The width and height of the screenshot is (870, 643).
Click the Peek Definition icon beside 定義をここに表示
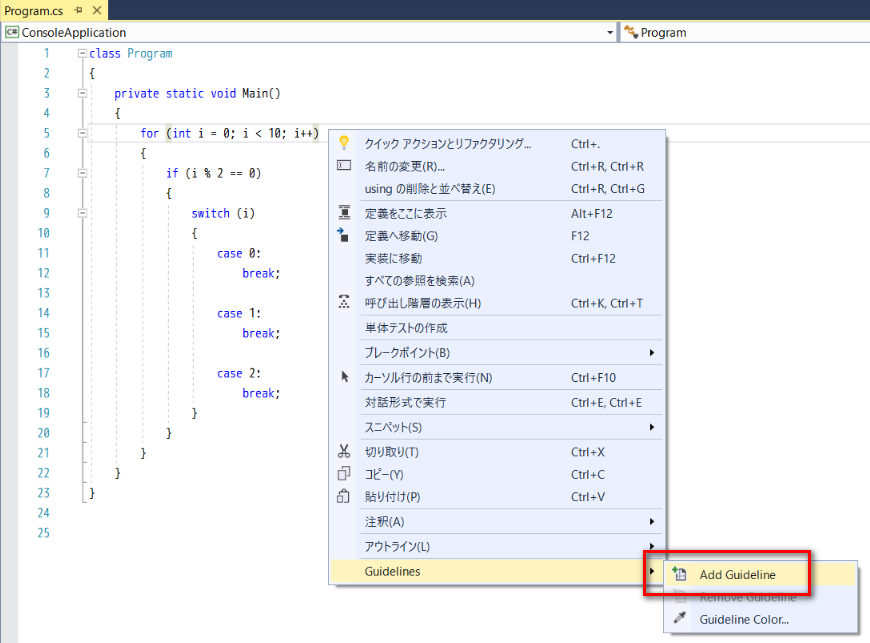click(343, 213)
